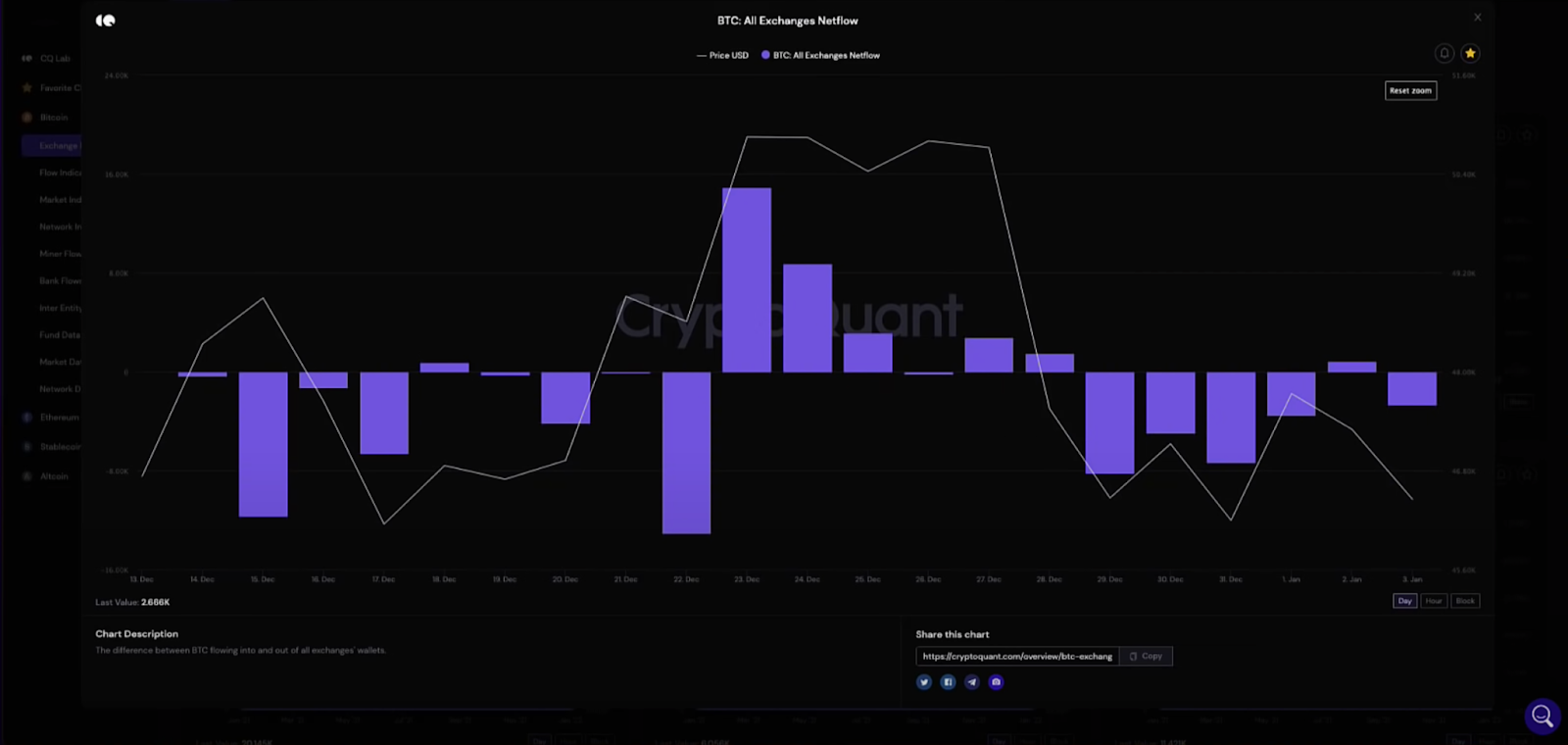1568x745 pixels.
Task: Share chart on Facebook
Action: (x=948, y=682)
